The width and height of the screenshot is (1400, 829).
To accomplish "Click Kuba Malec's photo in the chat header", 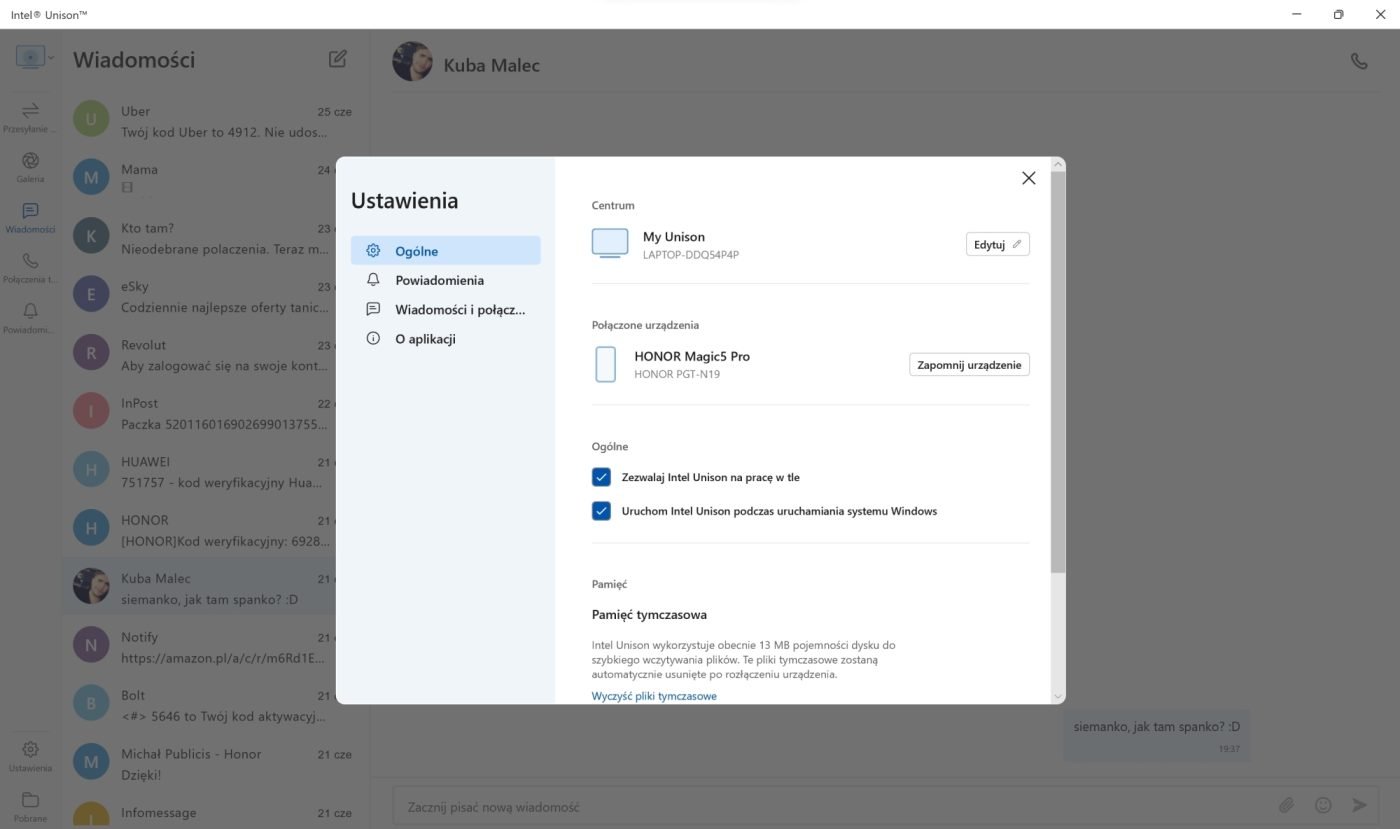I will 412,62.
